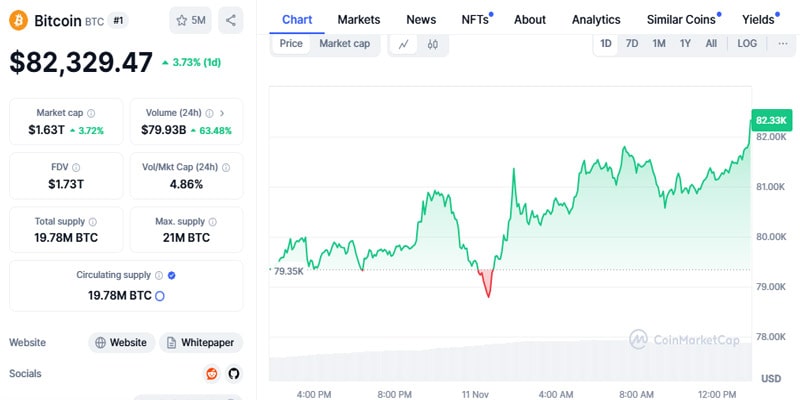800x400 pixels.
Task: Click the document icon on Whitepaper button
Action: pos(171,343)
